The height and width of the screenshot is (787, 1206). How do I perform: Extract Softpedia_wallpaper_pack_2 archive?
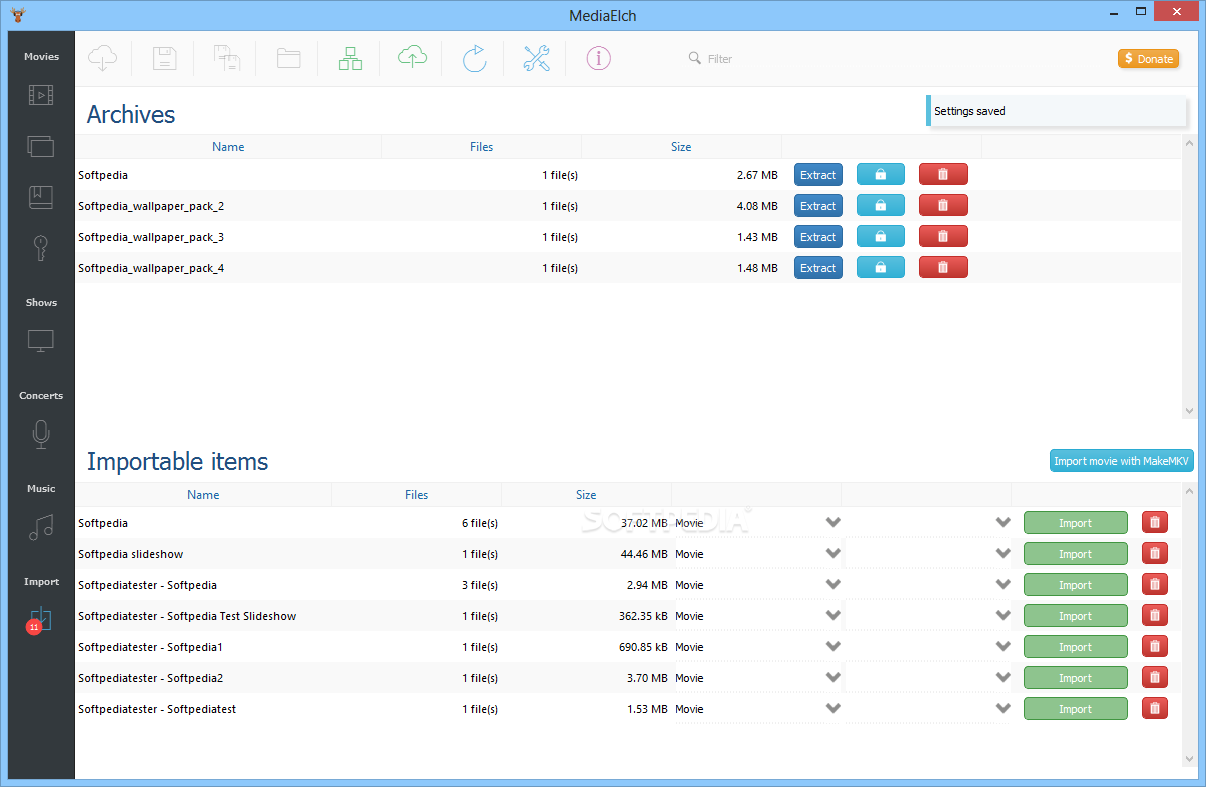[818, 206]
